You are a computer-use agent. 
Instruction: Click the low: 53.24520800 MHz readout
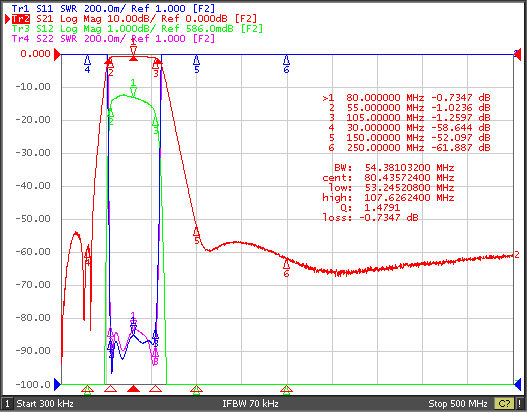coord(391,188)
